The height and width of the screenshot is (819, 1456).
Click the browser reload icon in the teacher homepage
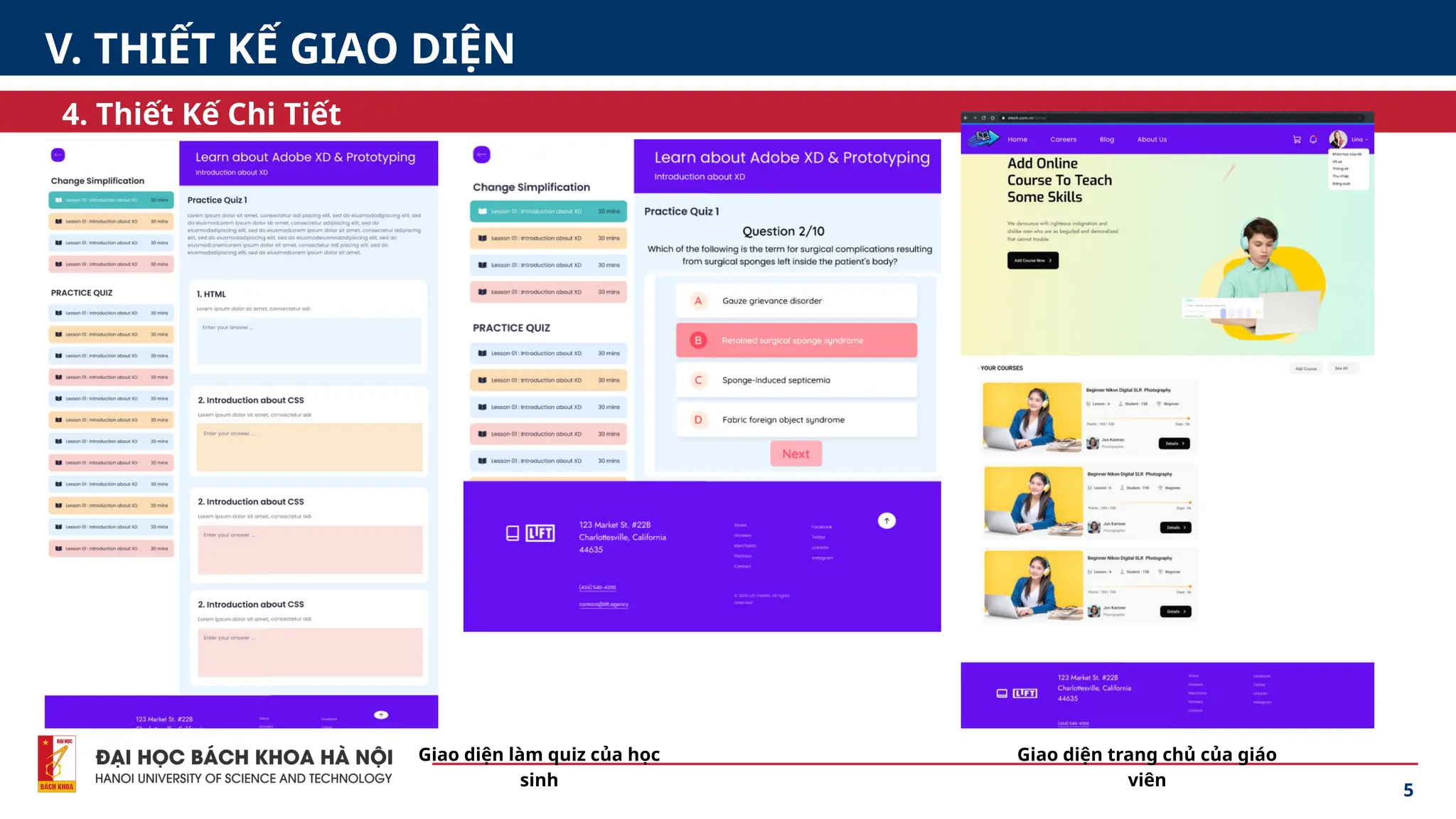point(983,118)
